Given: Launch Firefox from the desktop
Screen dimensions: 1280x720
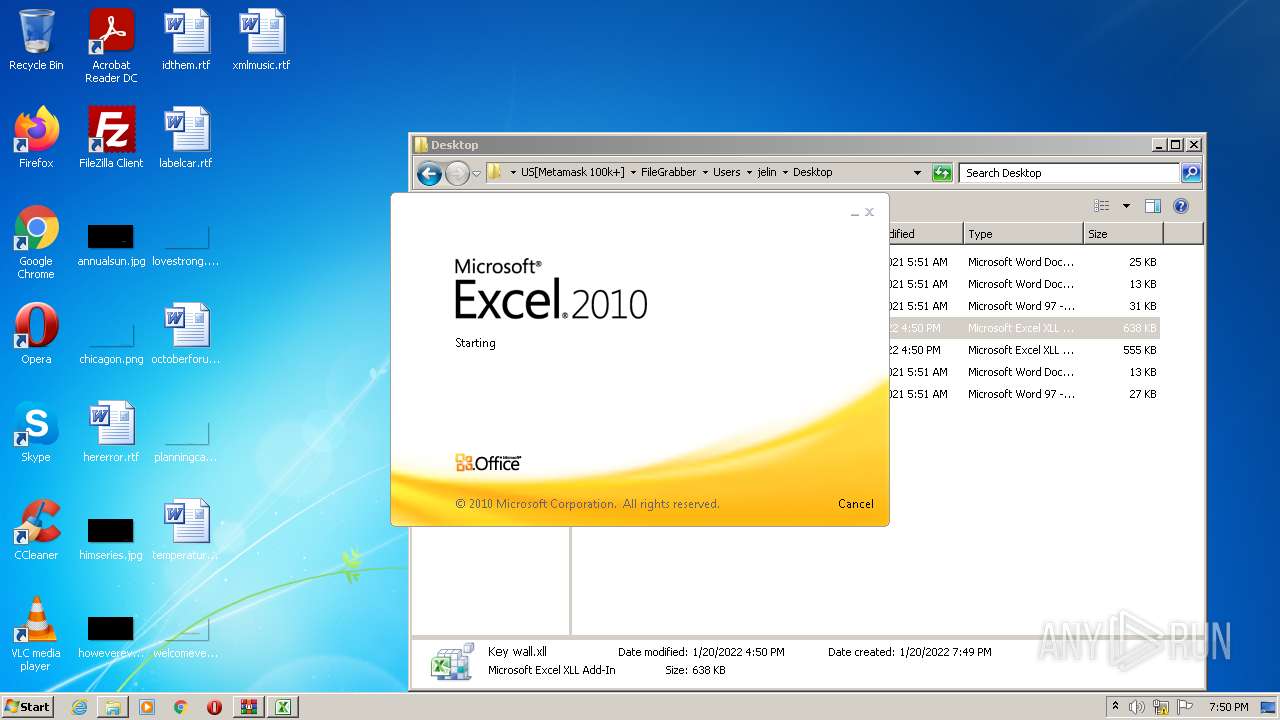Looking at the screenshot, I should coord(36,138).
